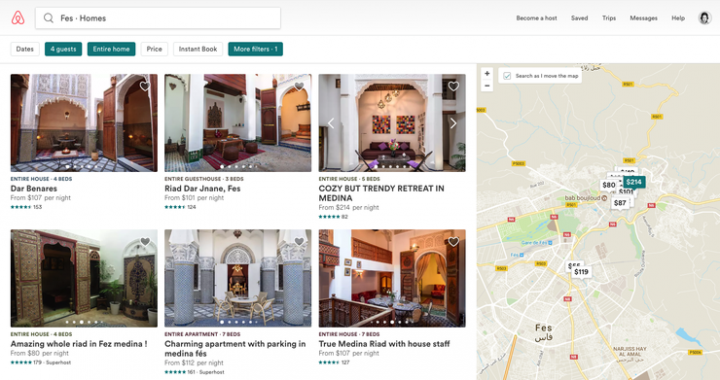The height and width of the screenshot is (380, 720).
Task: Click 'ENTIRE GUESTHOUSE · 3 BEDS' label
Action: tap(204, 179)
